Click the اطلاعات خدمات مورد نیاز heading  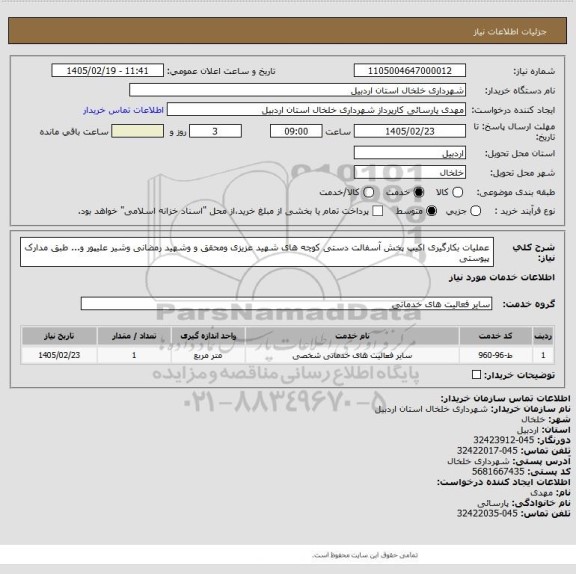[501, 277]
